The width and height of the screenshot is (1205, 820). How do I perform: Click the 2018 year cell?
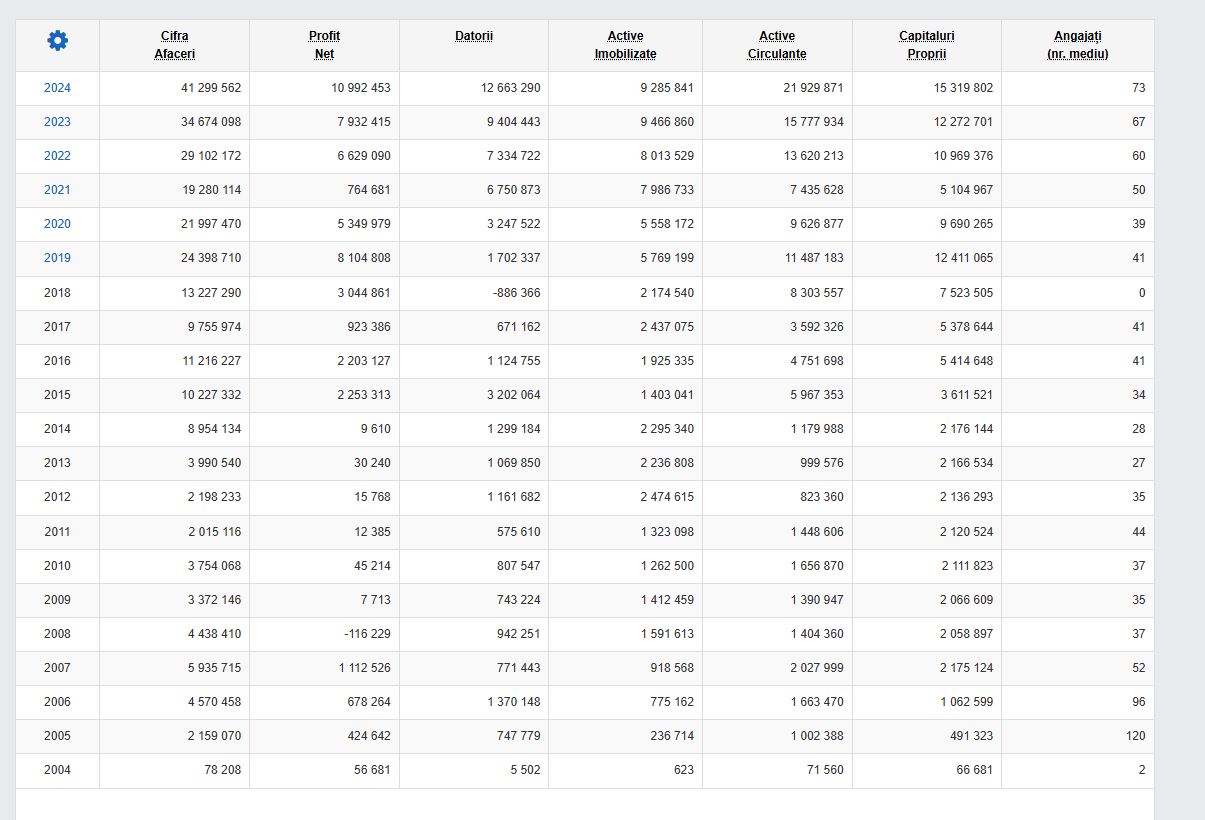[57, 293]
